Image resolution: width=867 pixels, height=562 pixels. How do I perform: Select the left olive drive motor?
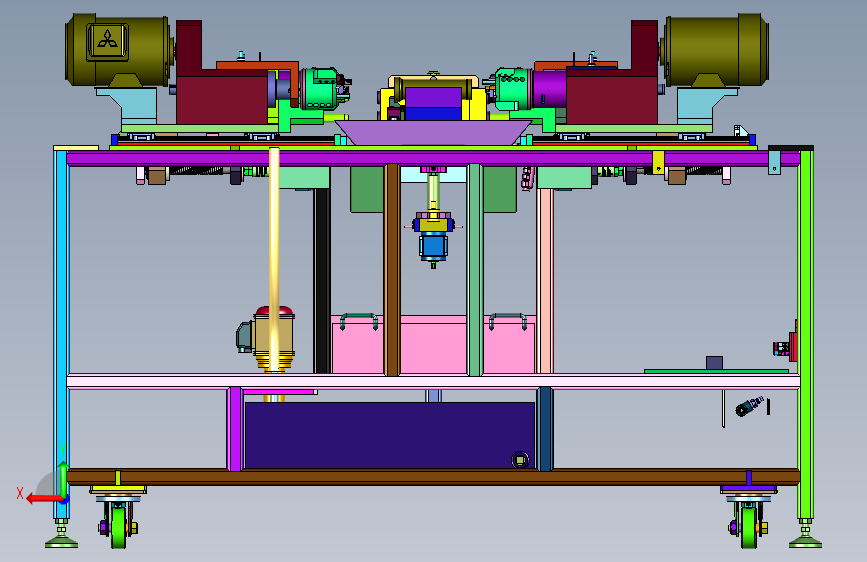coord(118,50)
